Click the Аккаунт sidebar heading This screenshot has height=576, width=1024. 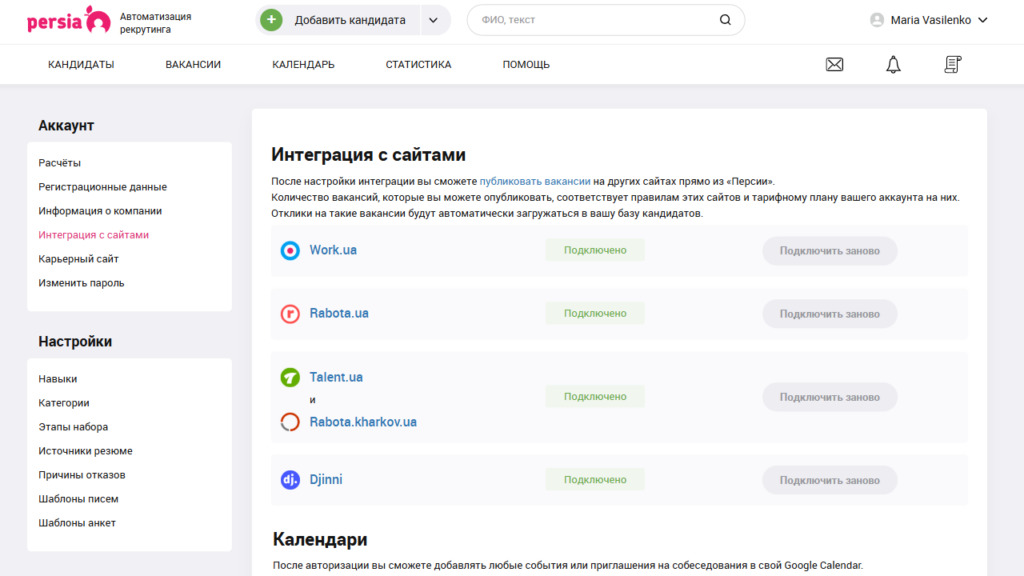pos(66,125)
